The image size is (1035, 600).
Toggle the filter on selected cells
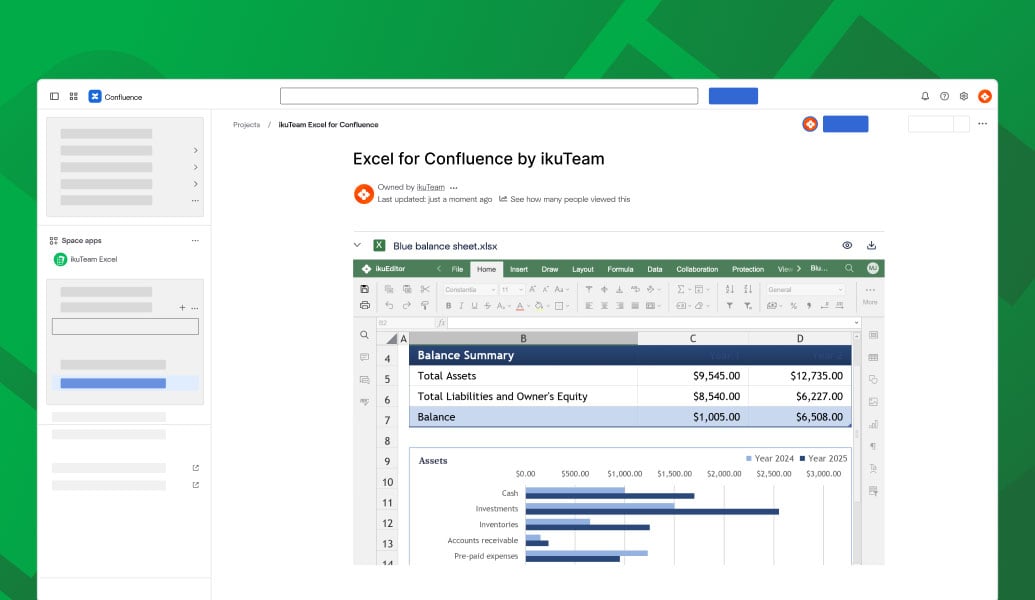pos(730,304)
